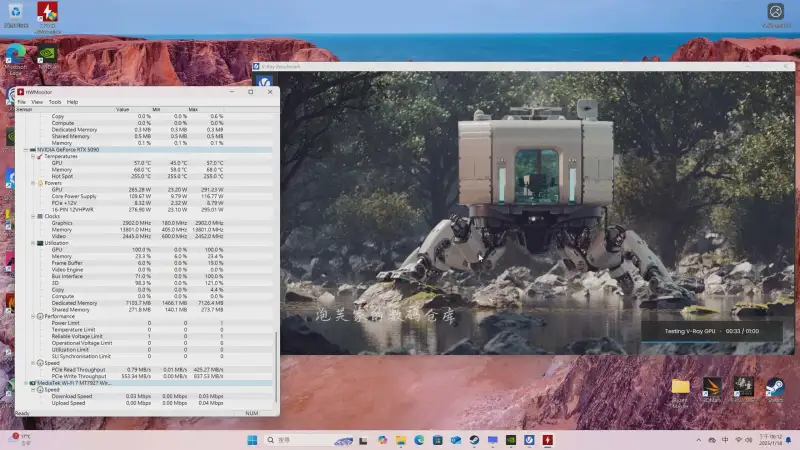800x450 pixels.
Task: Select the Hot Spot temperature row
Action: 144,177
